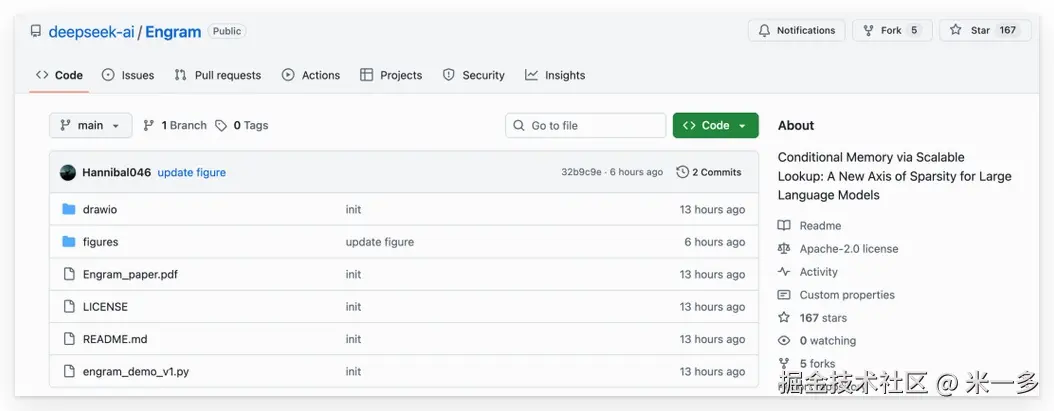Click the history clock icon beside Commits
The width and height of the screenshot is (1054, 411).
pyautogui.click(x=682, y=172)
